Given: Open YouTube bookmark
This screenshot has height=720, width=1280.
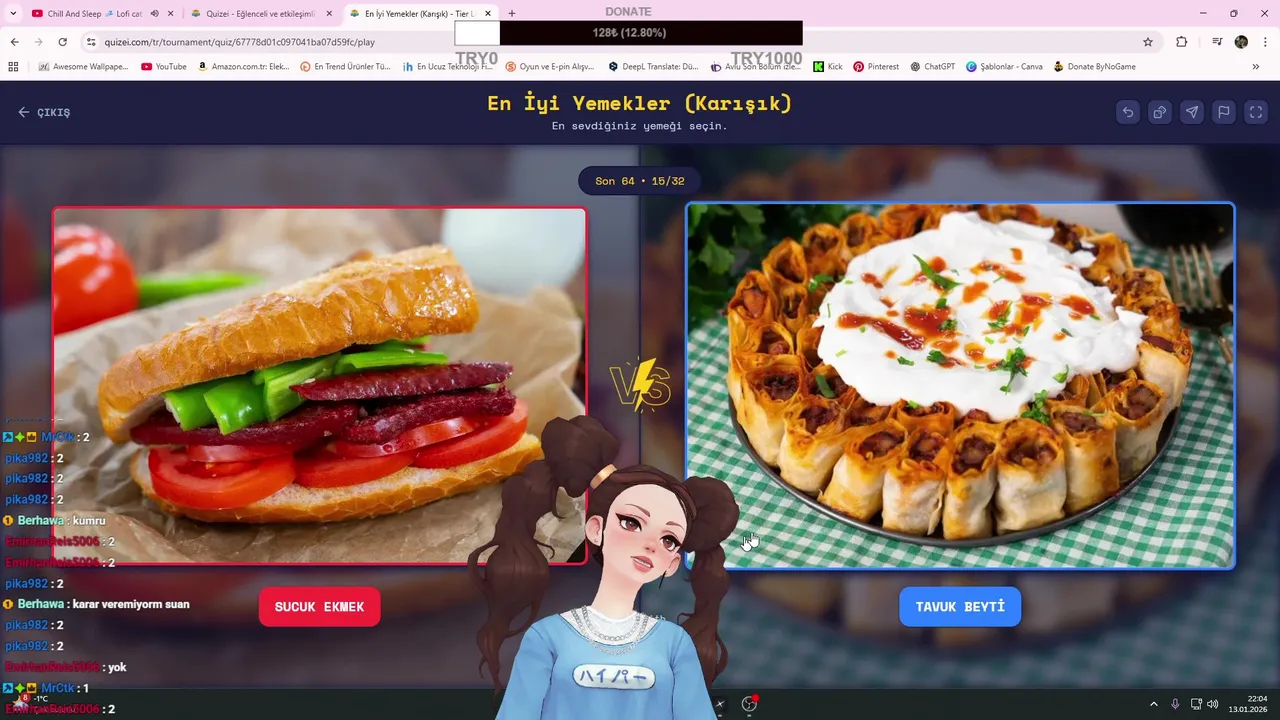Looking at the screenshot, I should click(x=164, y=67).
